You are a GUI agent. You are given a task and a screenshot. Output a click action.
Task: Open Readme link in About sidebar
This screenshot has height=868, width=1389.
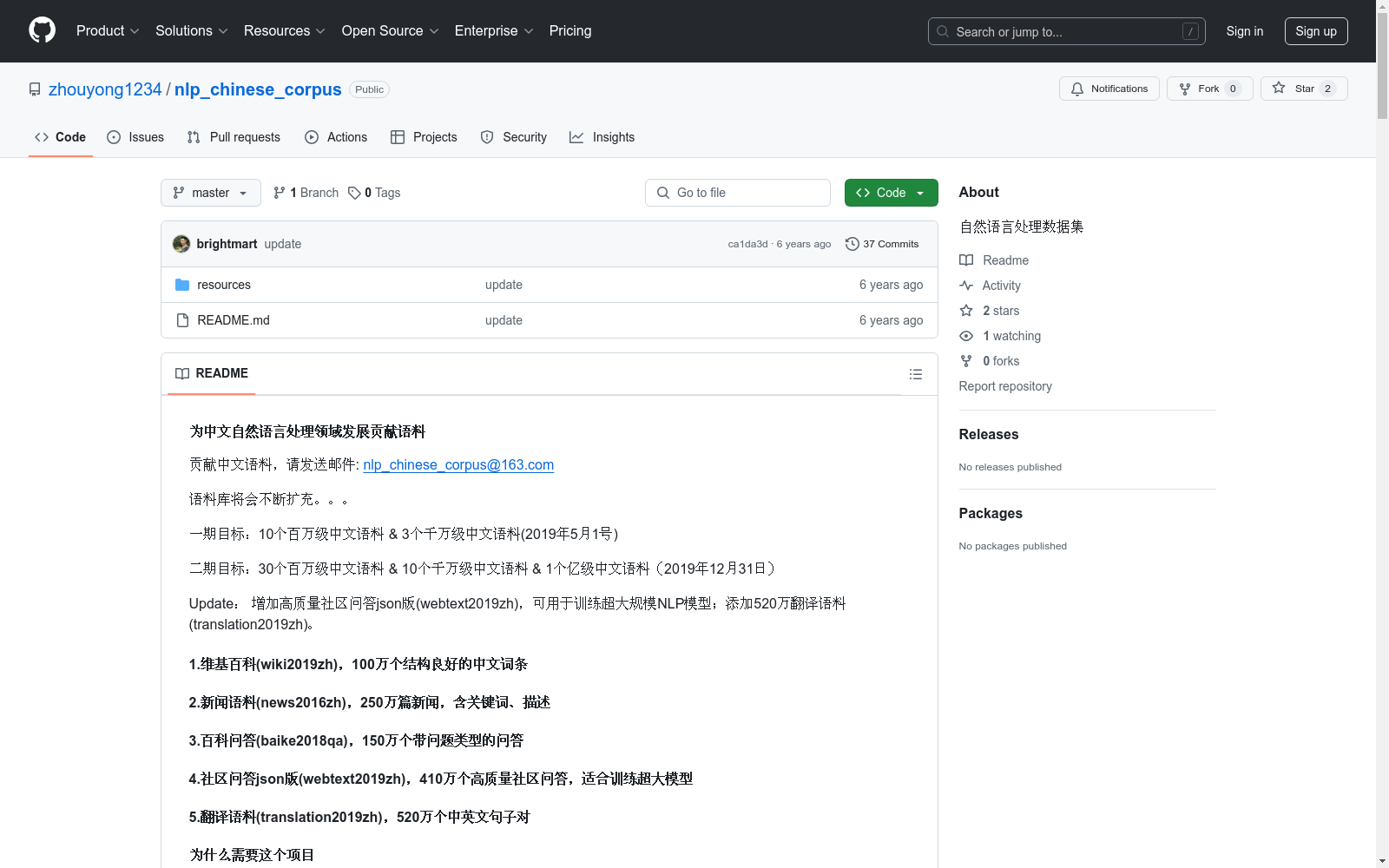pyautogui.click(x=994, y=260)
